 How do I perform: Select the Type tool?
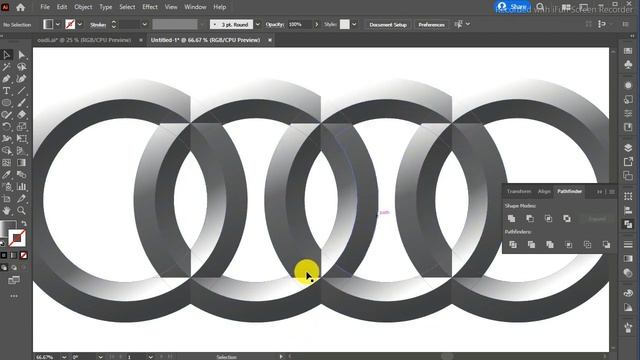click(7, 91)
